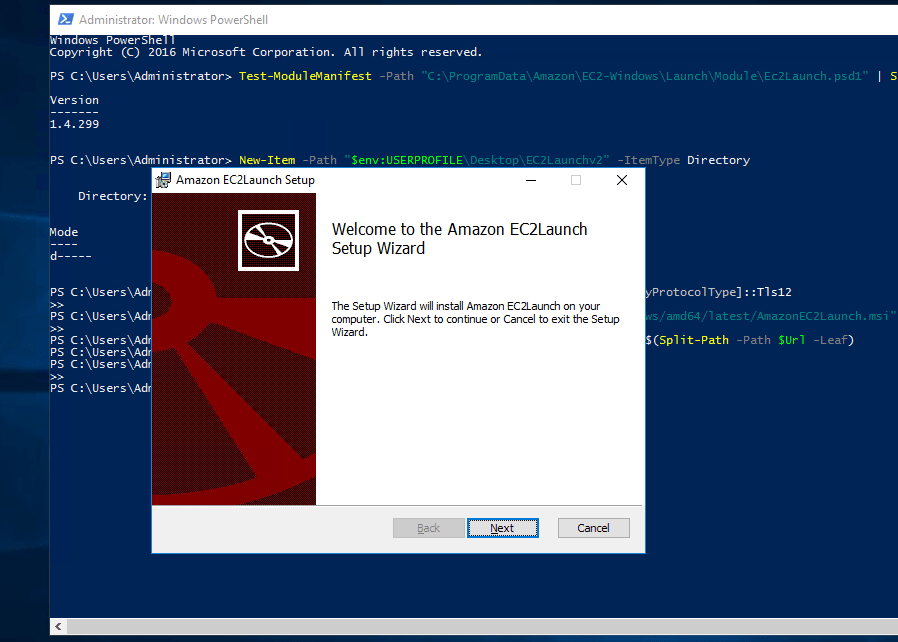Click the Next button in setup wizard

(x=502, y=528)
